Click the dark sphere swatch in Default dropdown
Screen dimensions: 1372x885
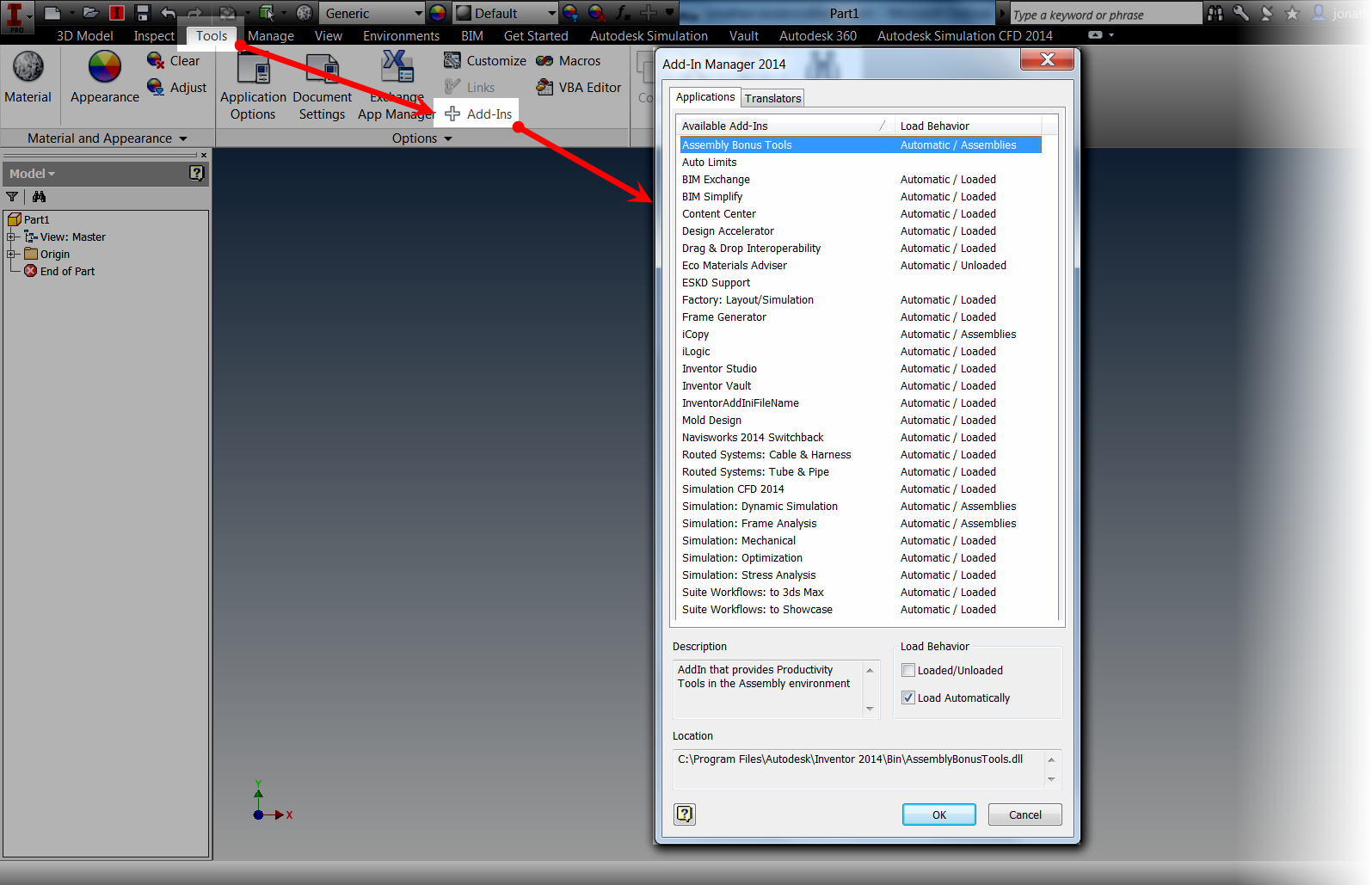pyautogui.click(x=464, y=13)
